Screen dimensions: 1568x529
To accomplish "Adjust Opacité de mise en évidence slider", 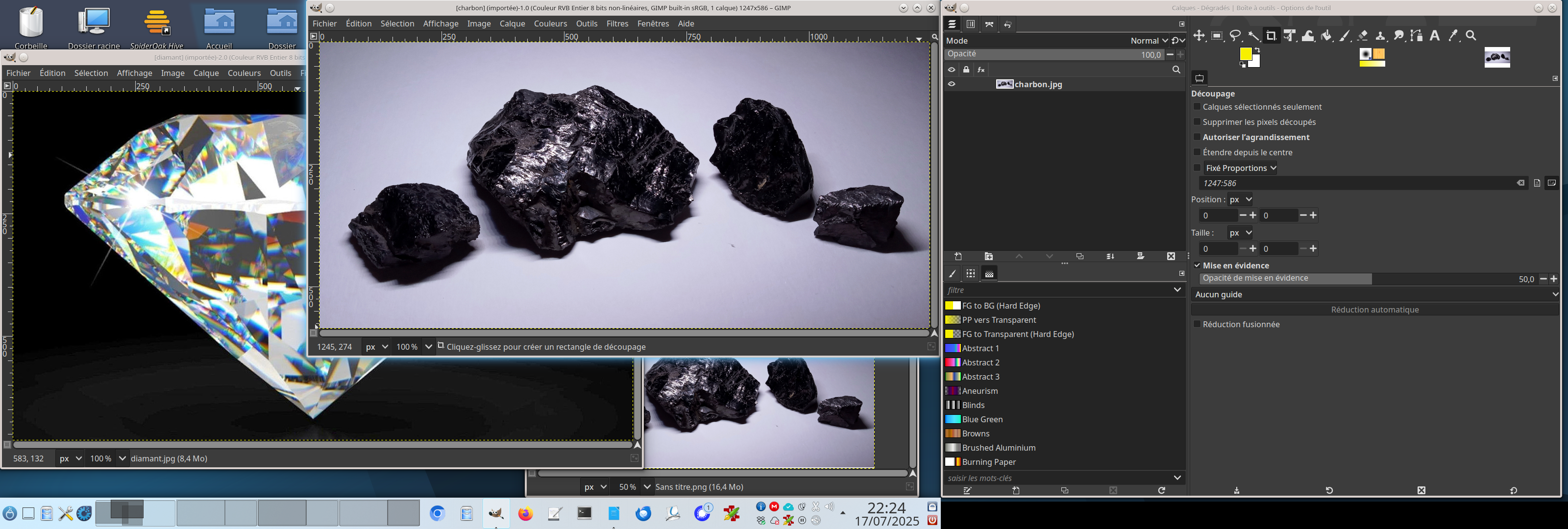I will click(1368, 278).
